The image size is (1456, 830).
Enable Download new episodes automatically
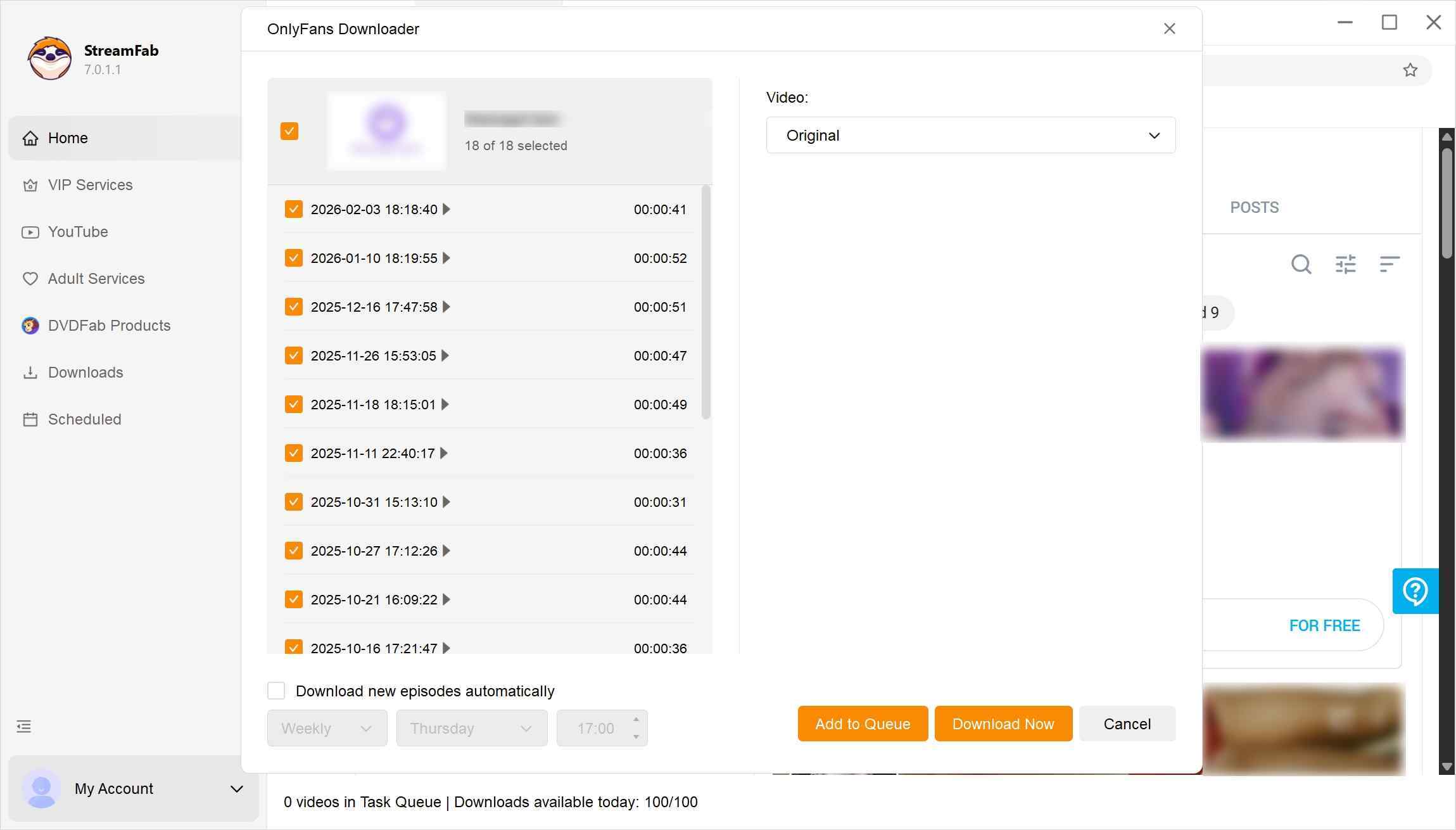click(x=276, y=691)
